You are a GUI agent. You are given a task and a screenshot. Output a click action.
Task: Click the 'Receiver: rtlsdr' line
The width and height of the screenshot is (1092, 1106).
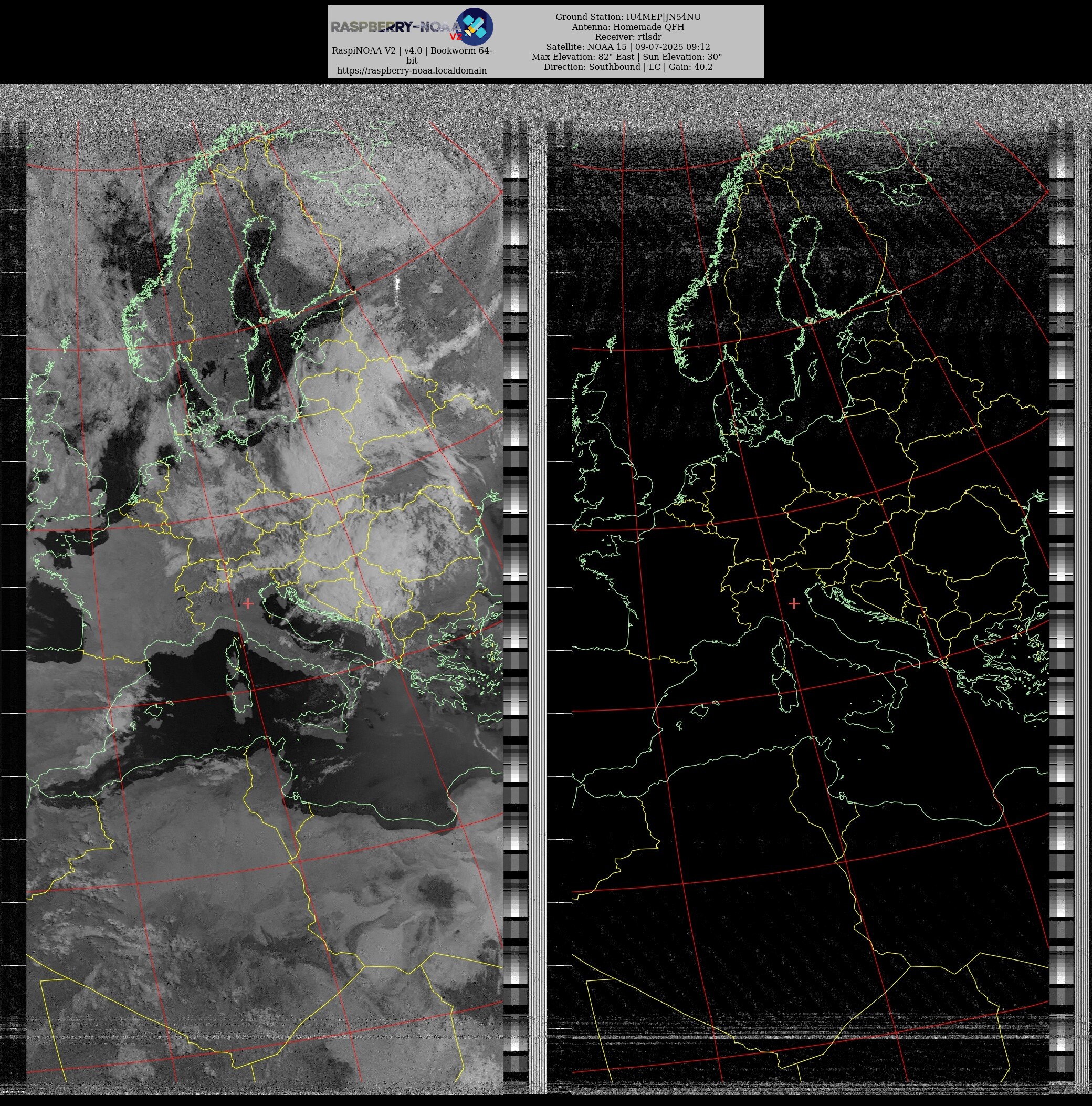pos(628,37)
